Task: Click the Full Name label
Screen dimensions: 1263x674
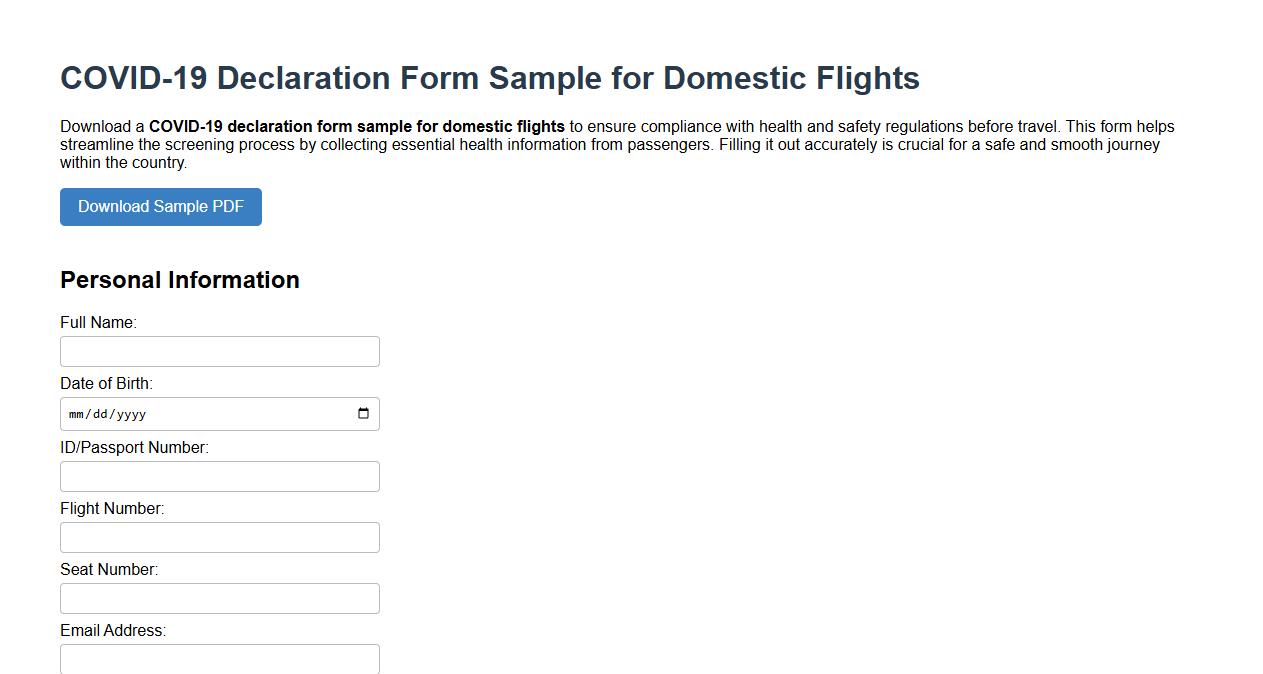Action: [x=98, y=322]
